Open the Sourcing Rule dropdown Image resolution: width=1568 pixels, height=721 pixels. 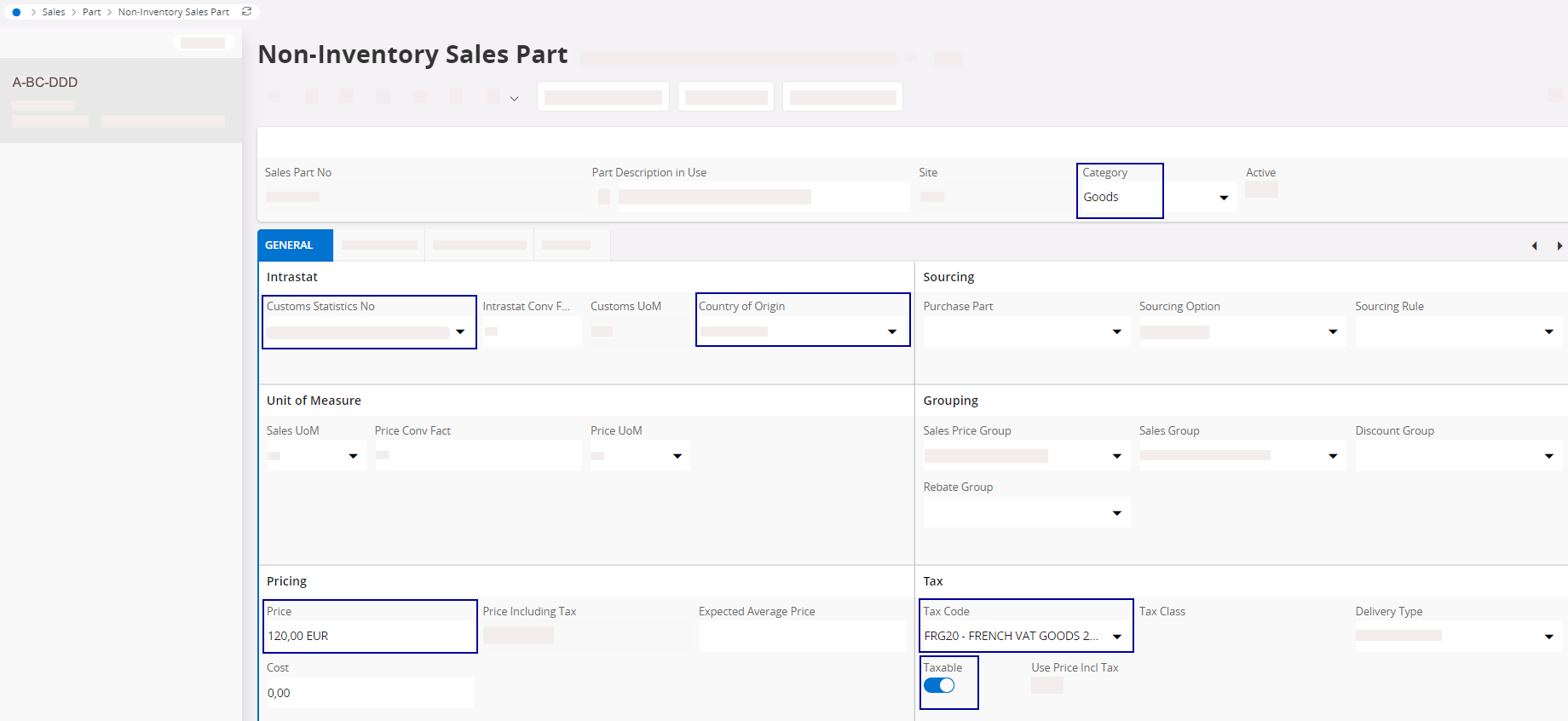pos(1548,332)
